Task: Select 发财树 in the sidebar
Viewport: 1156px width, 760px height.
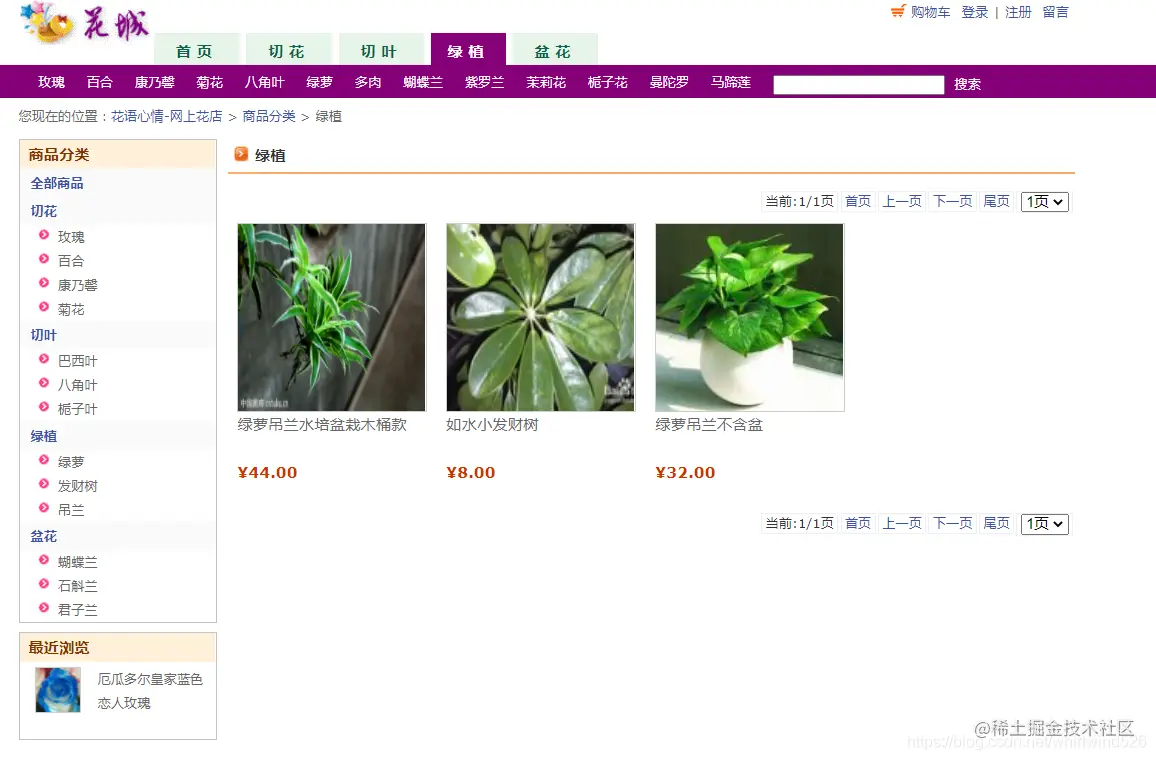Action: click(77, 487)
